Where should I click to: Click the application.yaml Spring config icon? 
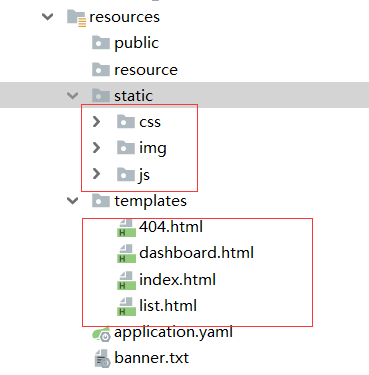(x=101, y=333)
